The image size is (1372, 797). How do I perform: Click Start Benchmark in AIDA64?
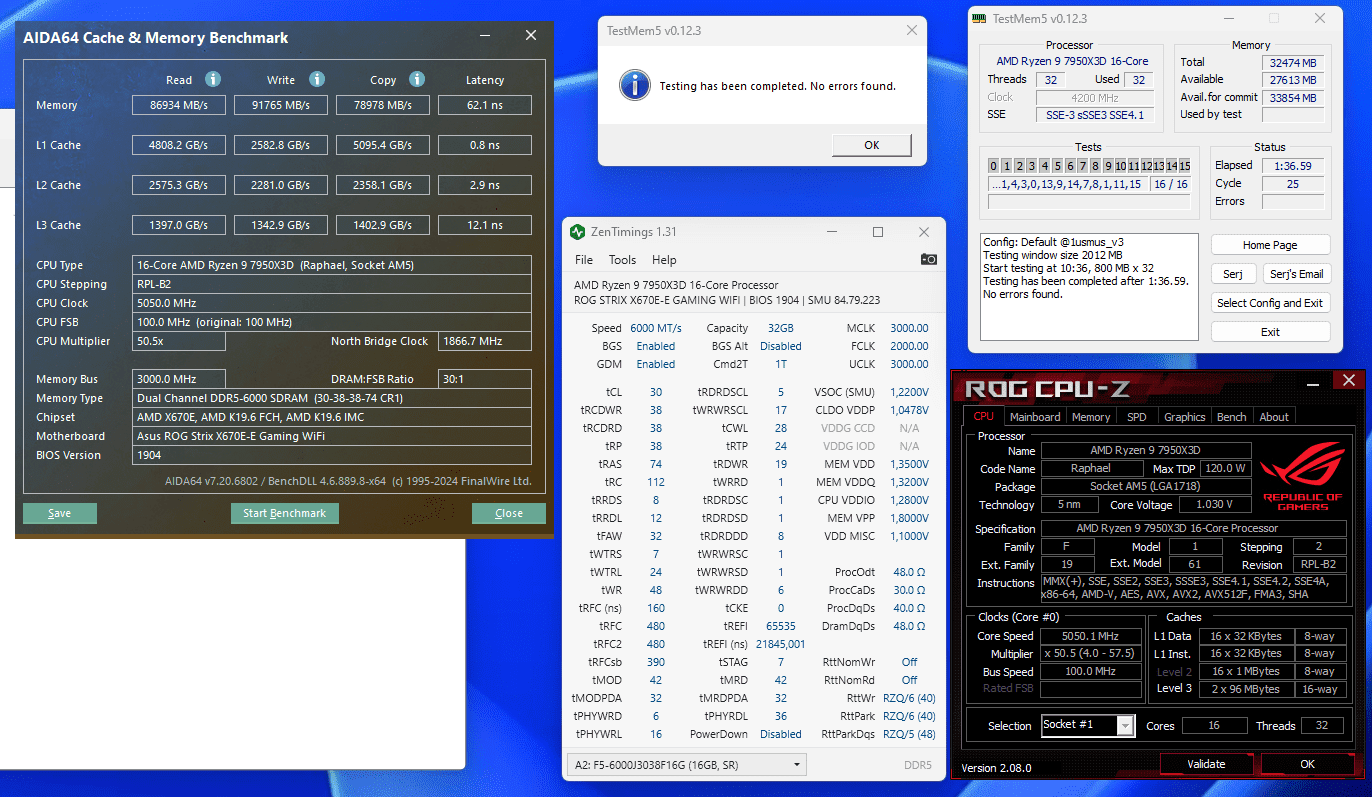(285, 513)
